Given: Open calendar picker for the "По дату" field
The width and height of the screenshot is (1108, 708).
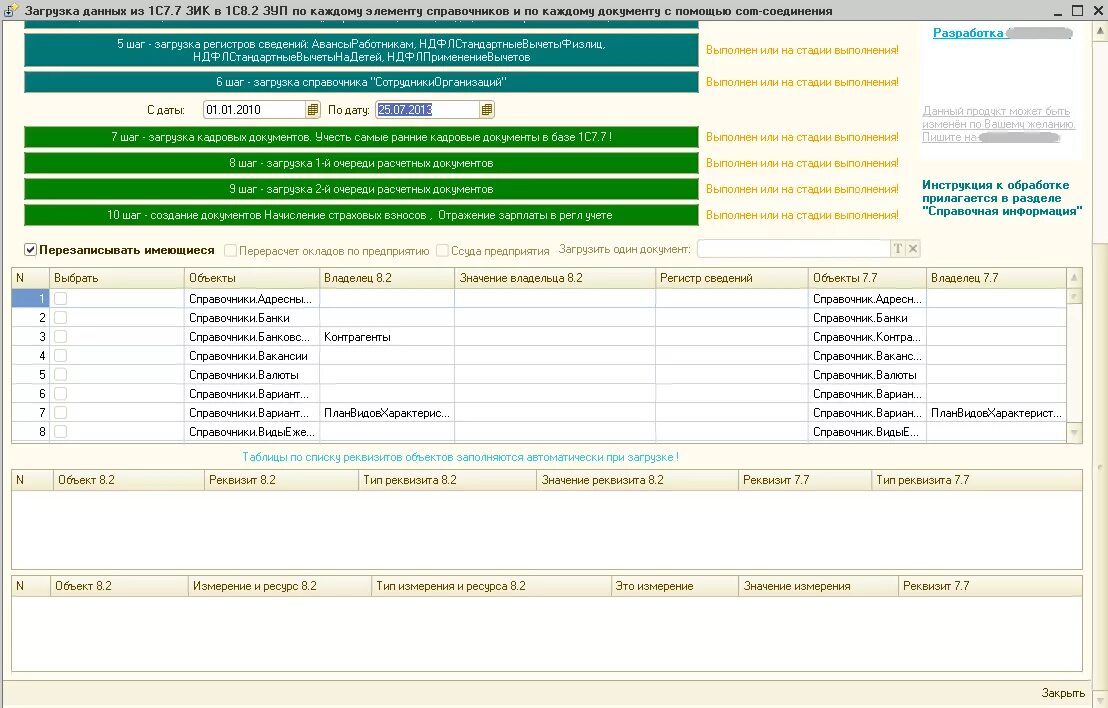Looking at the screenshot, I should pos(486,110).
